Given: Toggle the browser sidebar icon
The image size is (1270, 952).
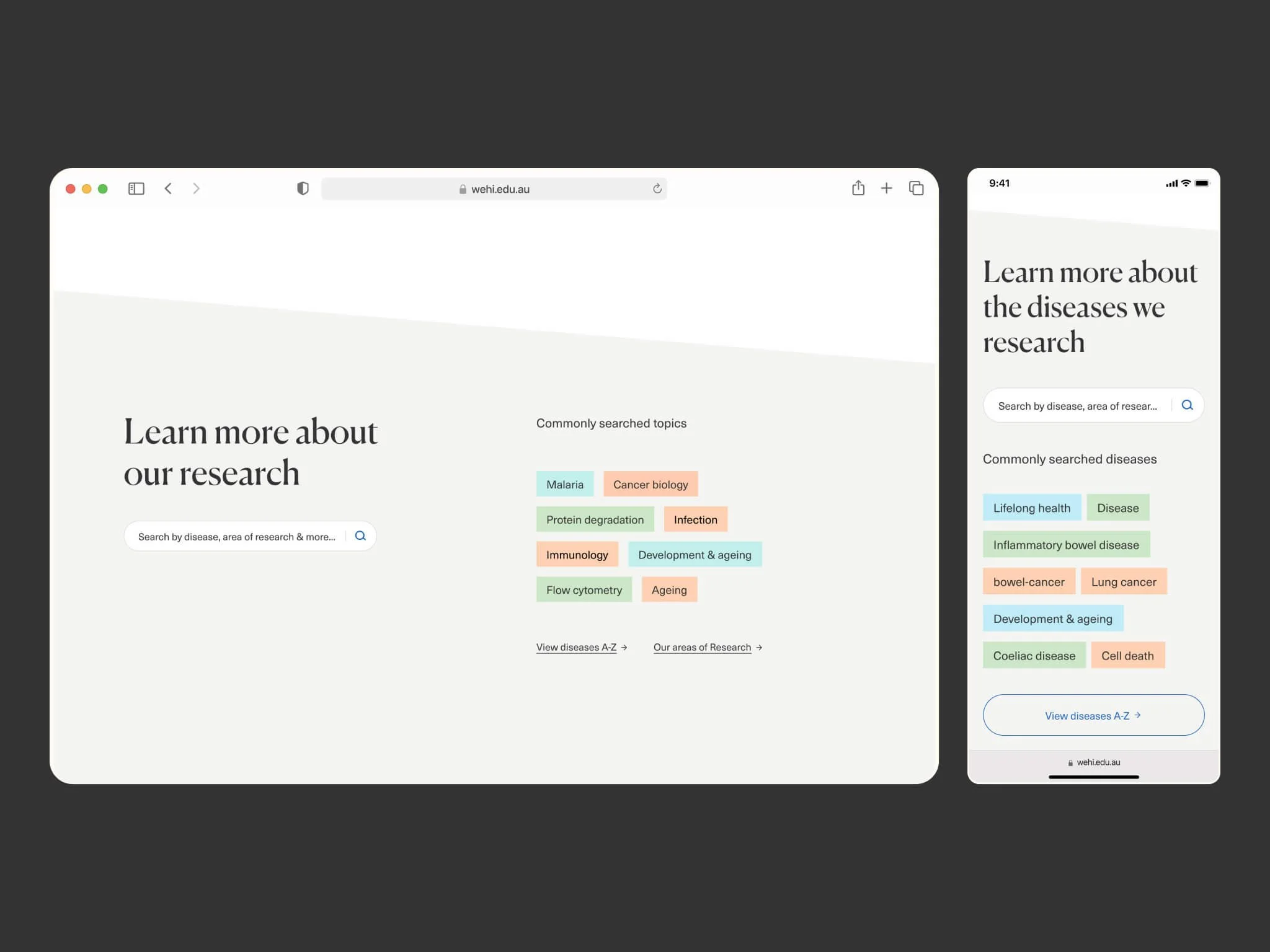Looking at the screenshot, I should 136,188.
